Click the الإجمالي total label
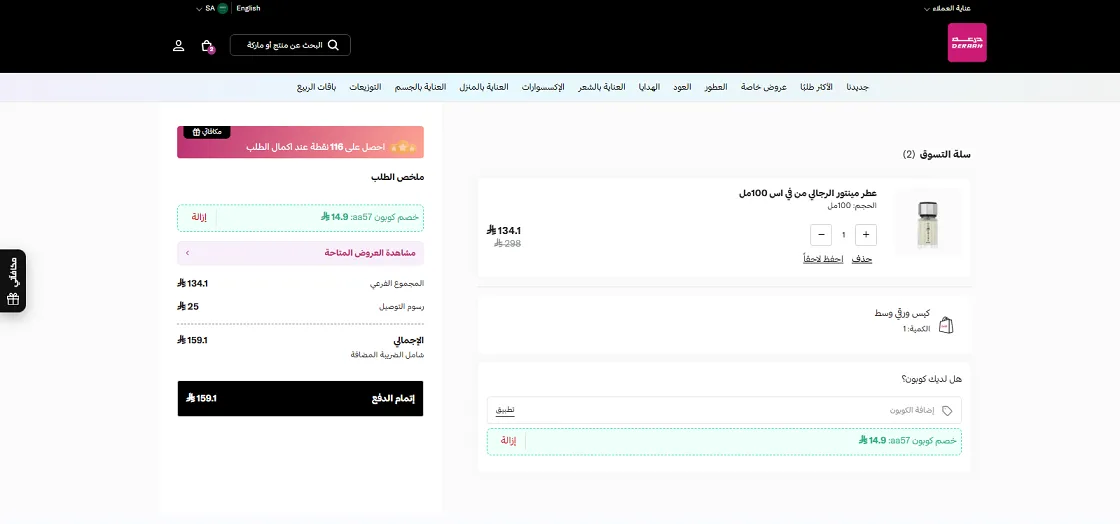Screen dimensions: 1120x524 coord(409,341)
